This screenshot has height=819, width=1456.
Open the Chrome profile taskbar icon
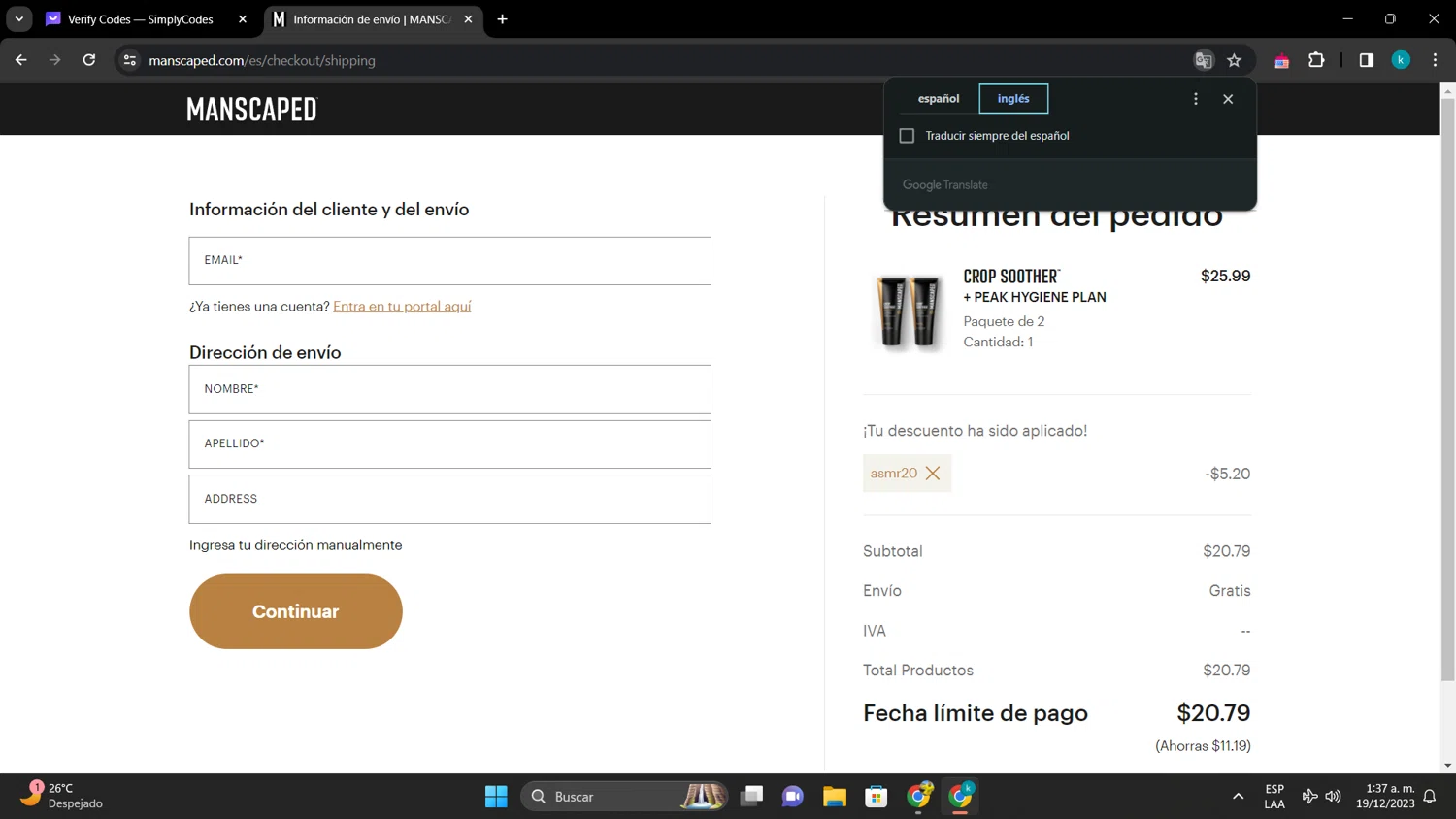pyautogui.click(x=961, y=797)
